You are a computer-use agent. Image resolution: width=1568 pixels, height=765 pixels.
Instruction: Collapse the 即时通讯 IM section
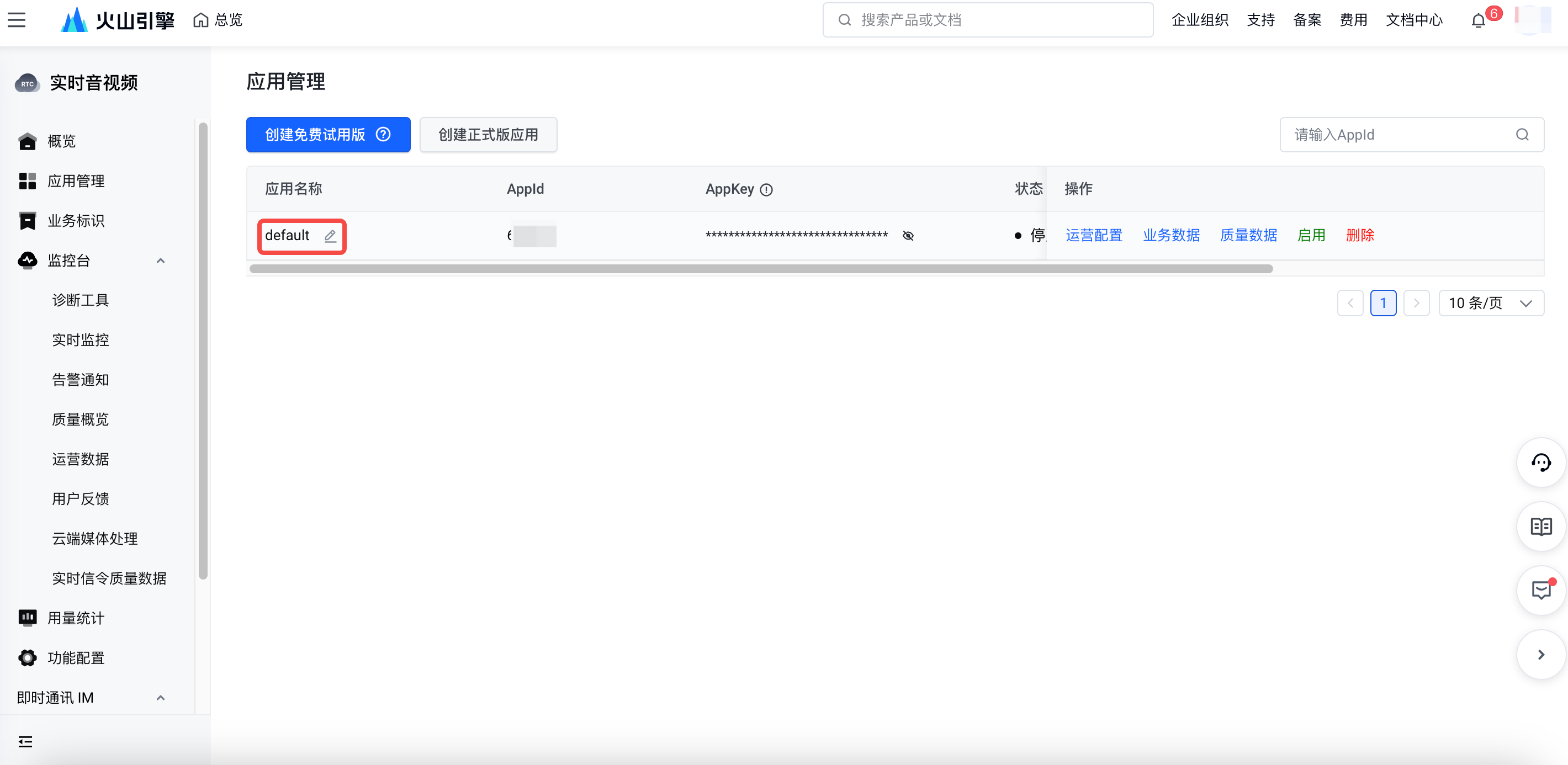coord(161,698)
